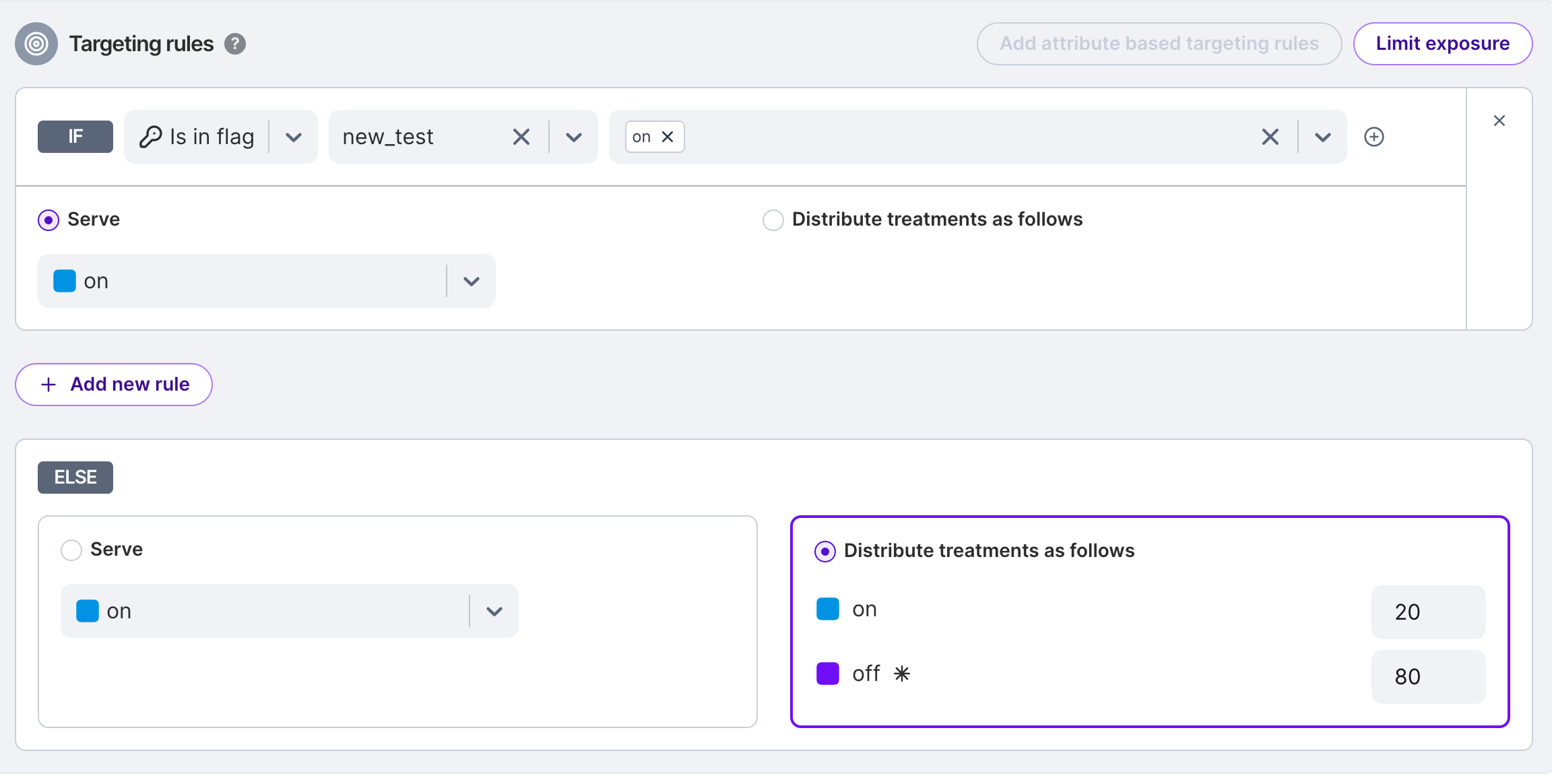Click the Limit exposure button
The width and height of the screenshot is (1552, 784).
[1443, 44]
